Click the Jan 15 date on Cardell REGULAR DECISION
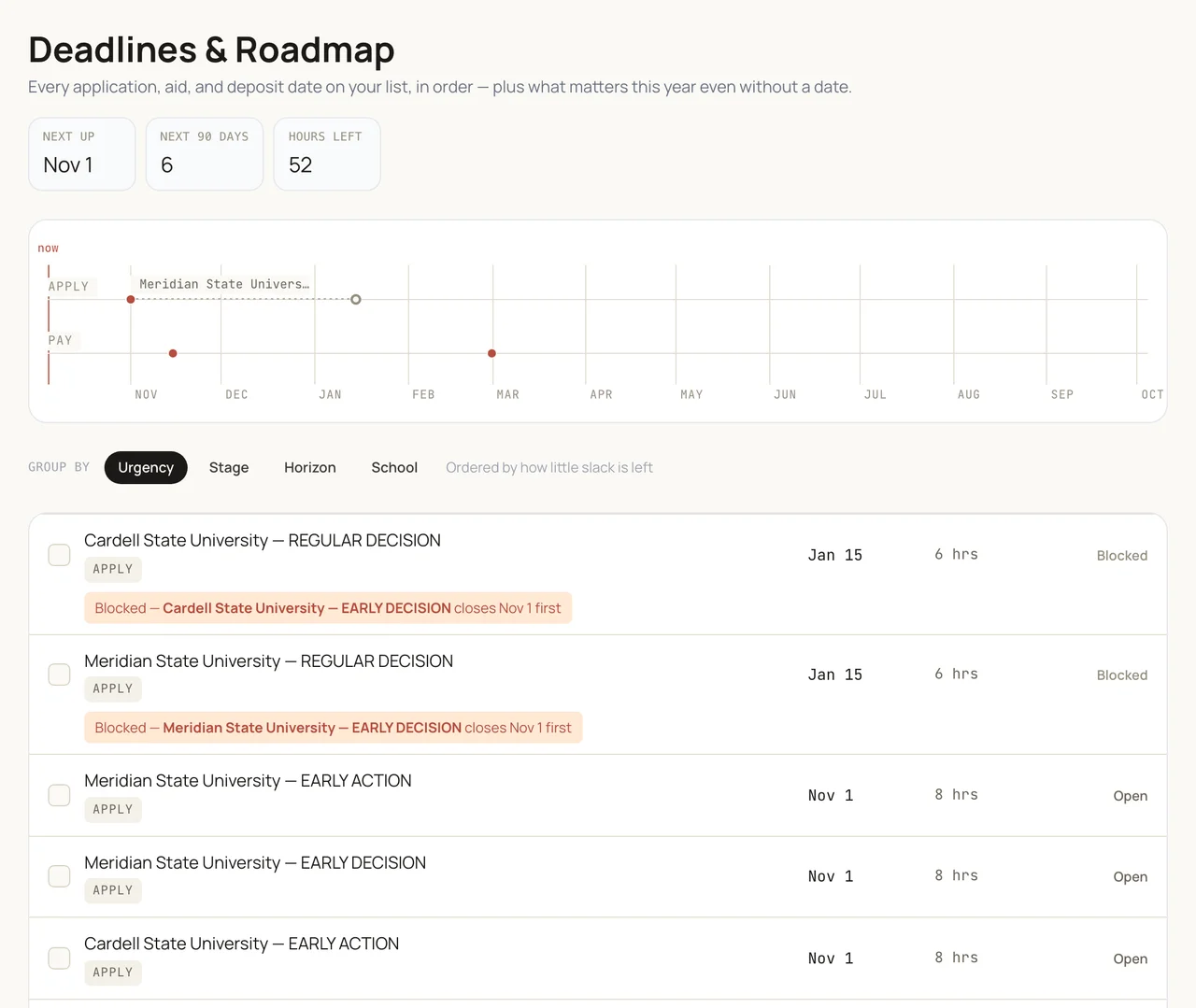Screen dimensions: 1196x1008 pos(835,555)
